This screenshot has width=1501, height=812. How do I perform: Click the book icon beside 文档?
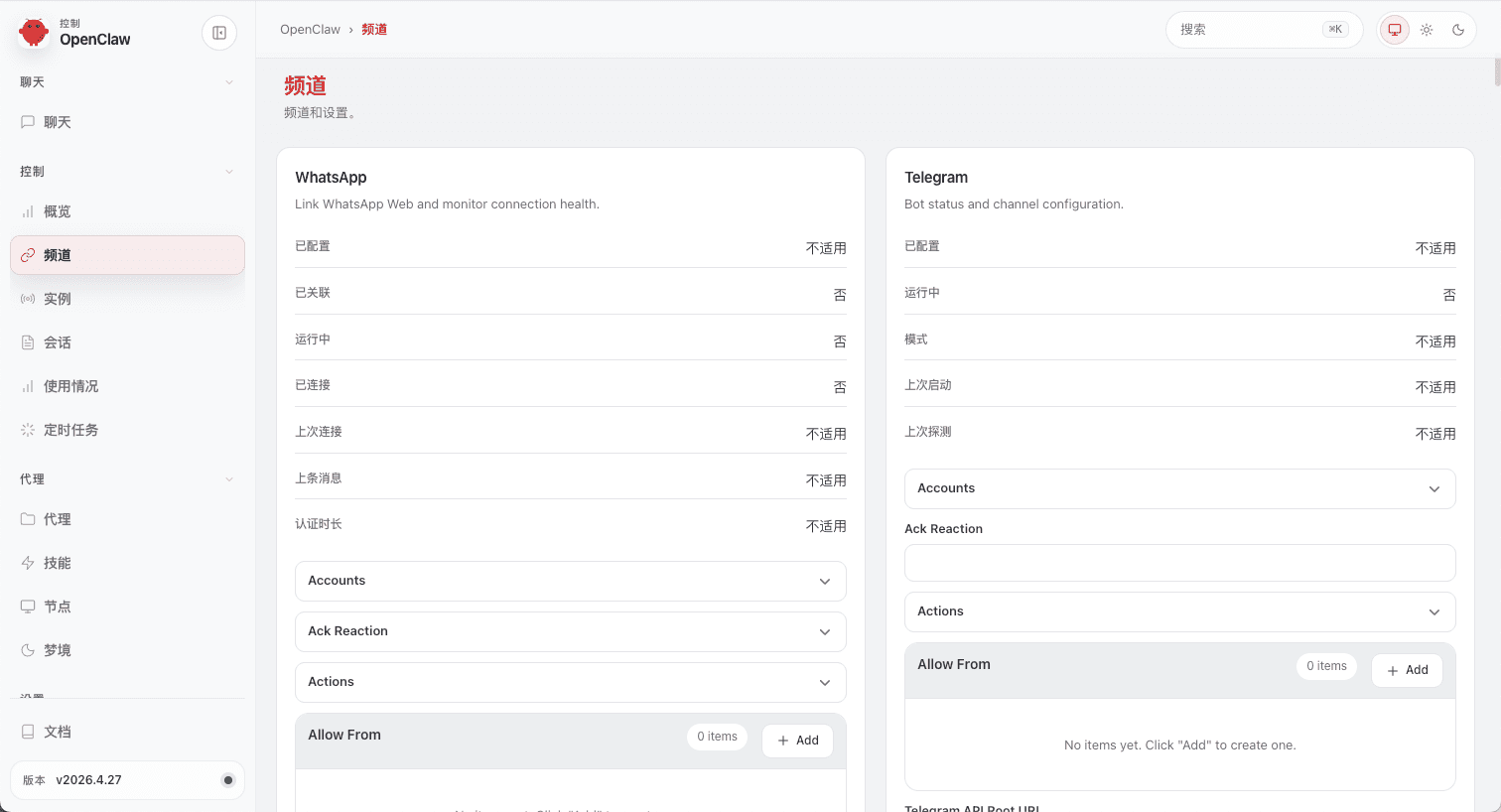click(28, 732)
